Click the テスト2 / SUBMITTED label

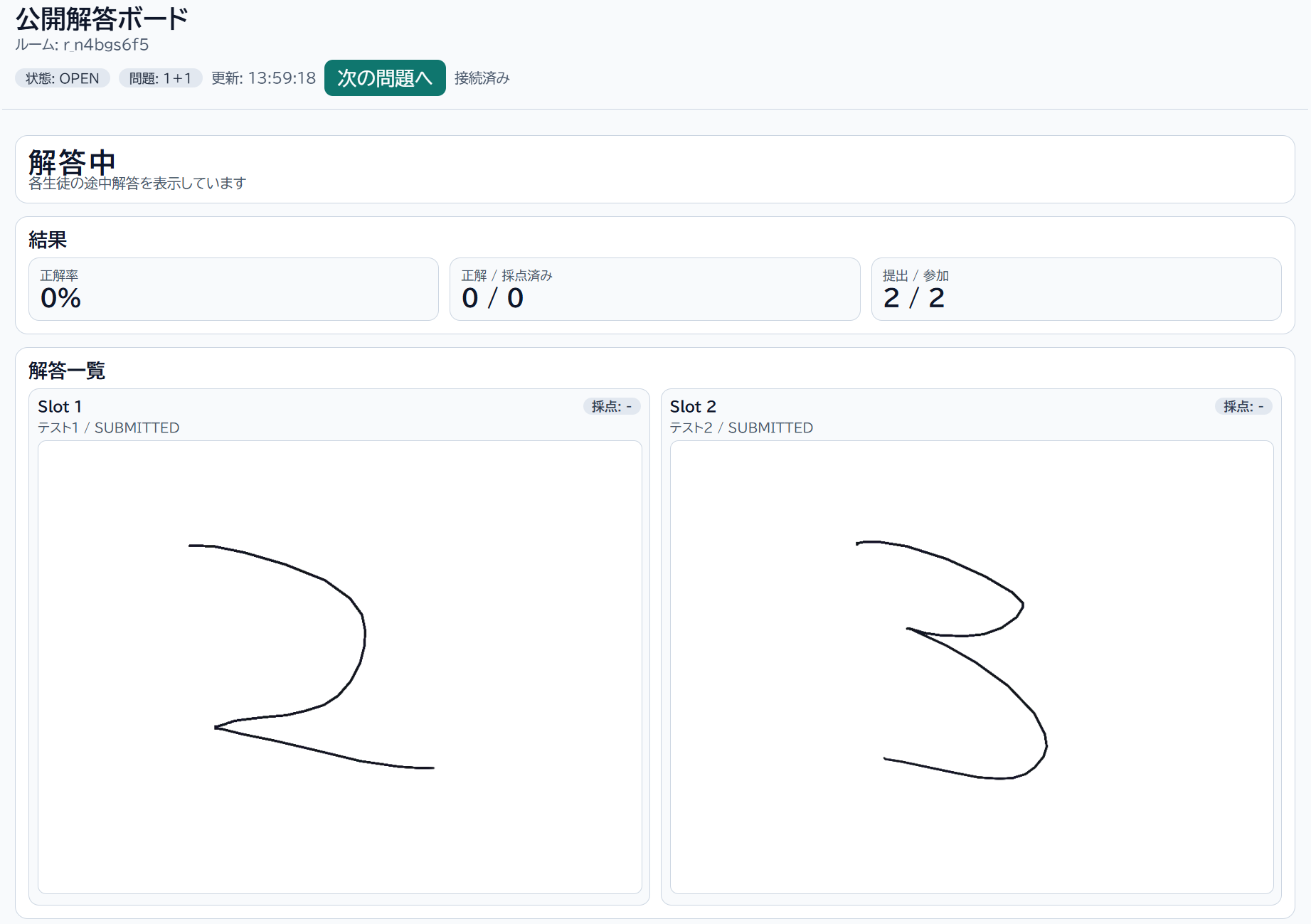click(x=741, y=428)
